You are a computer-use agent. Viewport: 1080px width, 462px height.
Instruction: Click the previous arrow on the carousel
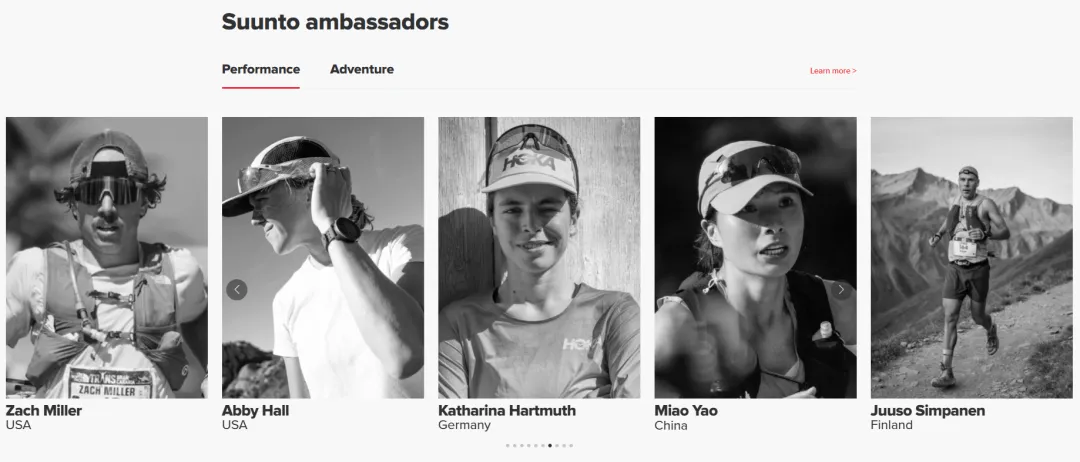(x=236, y=290)
